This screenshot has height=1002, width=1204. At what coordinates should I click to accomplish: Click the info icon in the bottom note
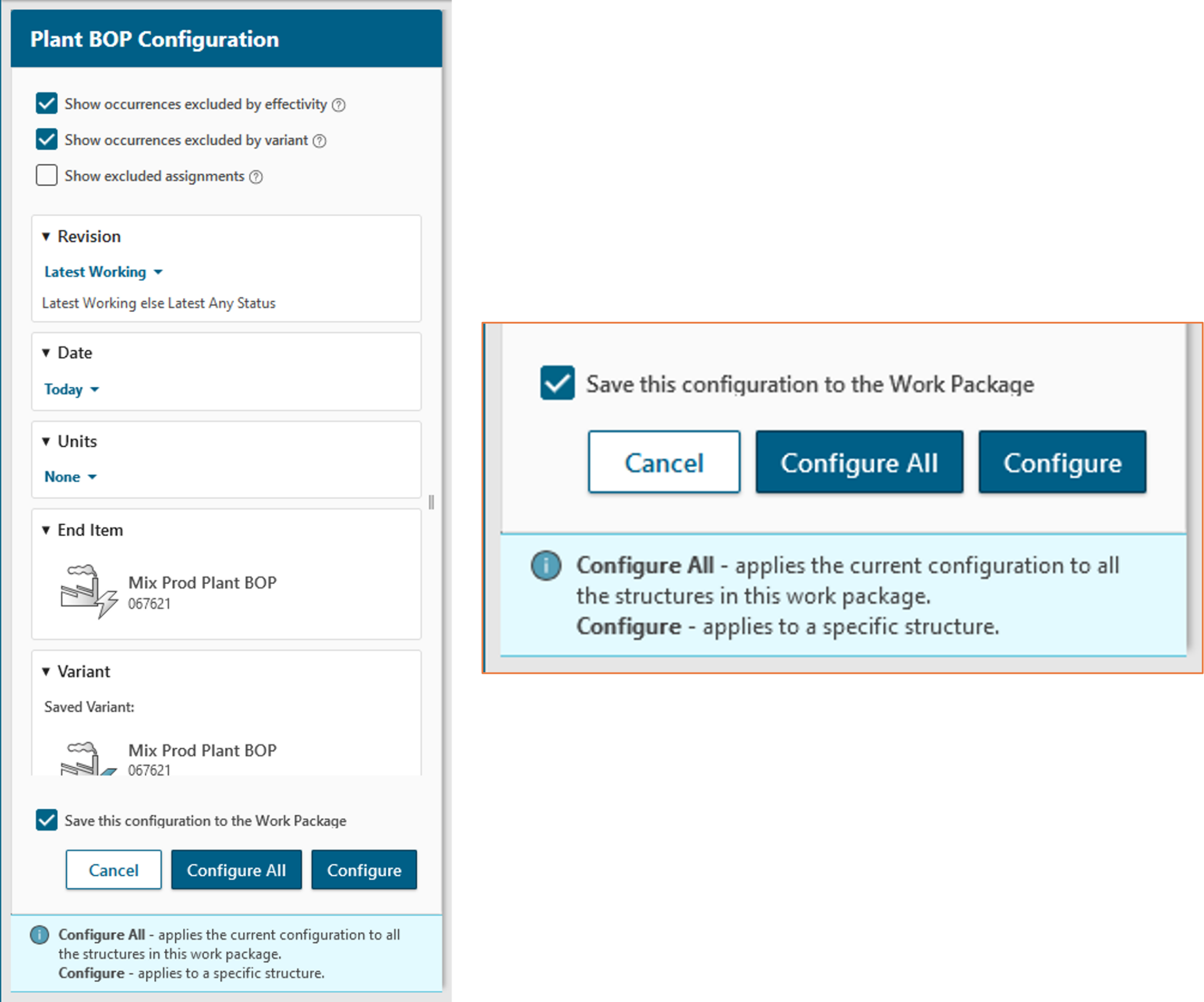click(x=39, y=934)
